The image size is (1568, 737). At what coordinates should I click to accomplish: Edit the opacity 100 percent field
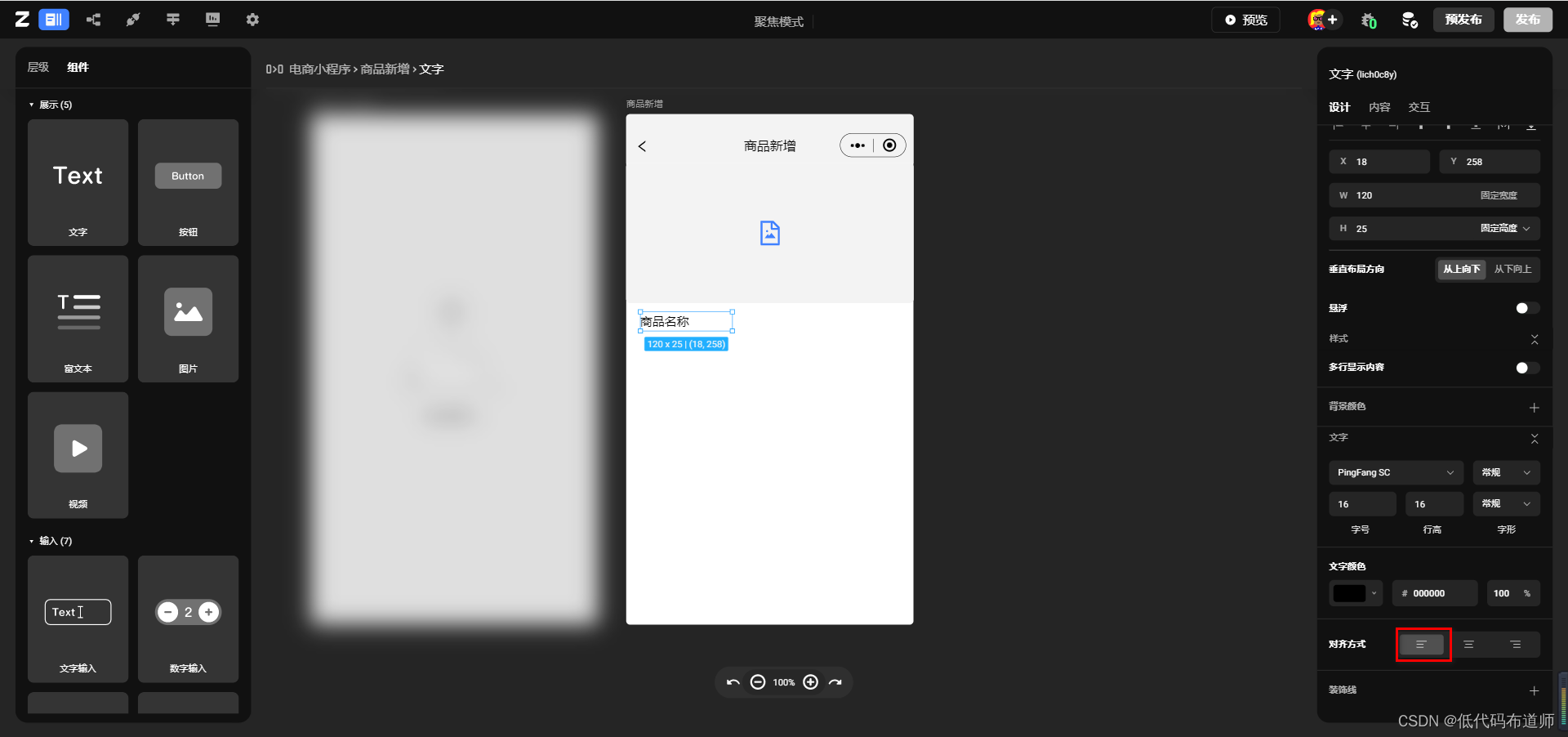[x=1513, y=593]
